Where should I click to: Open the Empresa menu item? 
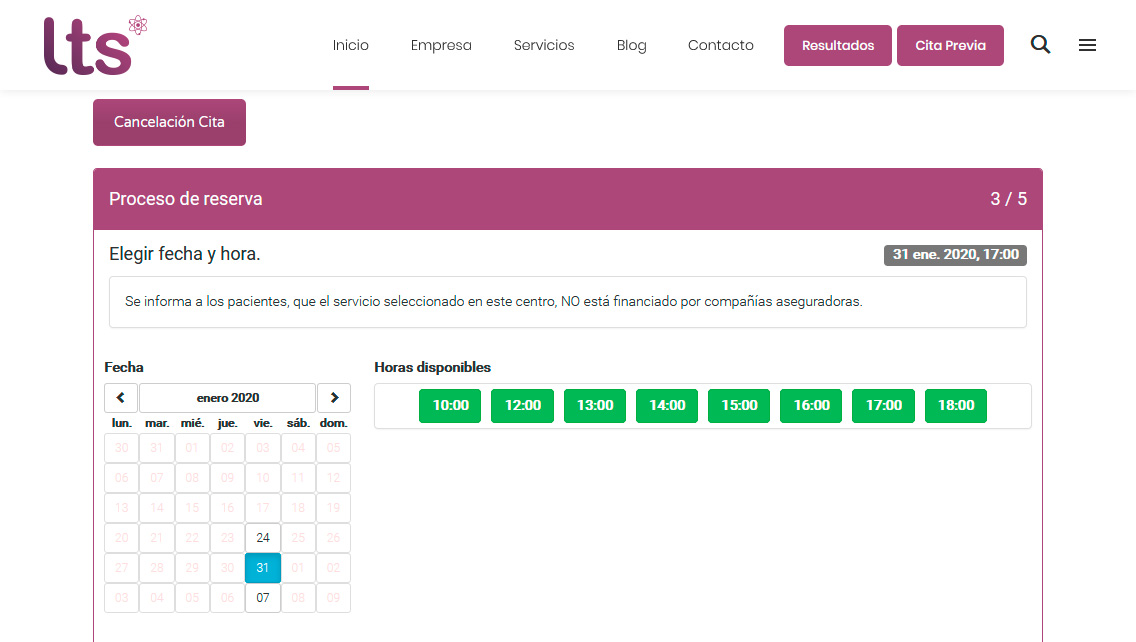pyautogui.click(x=441, y=45)
